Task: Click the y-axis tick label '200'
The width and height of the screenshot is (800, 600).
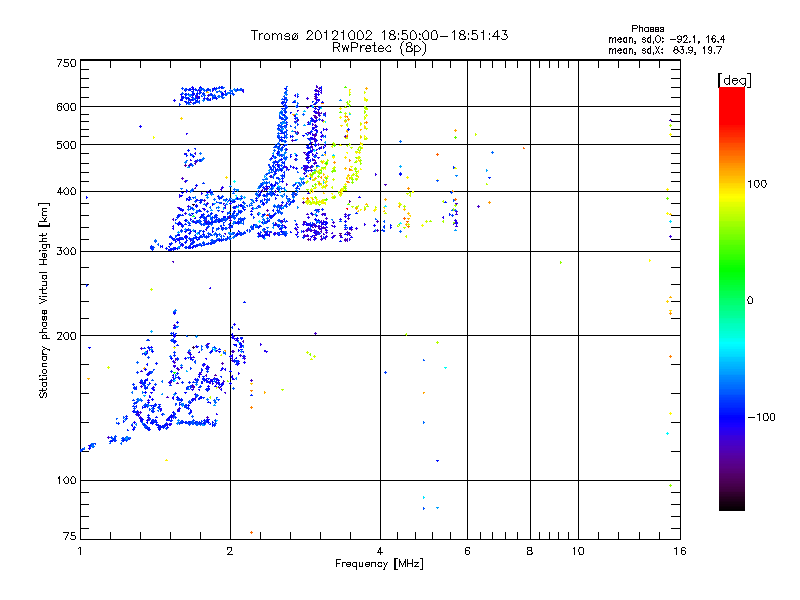Action: [66, 336]
